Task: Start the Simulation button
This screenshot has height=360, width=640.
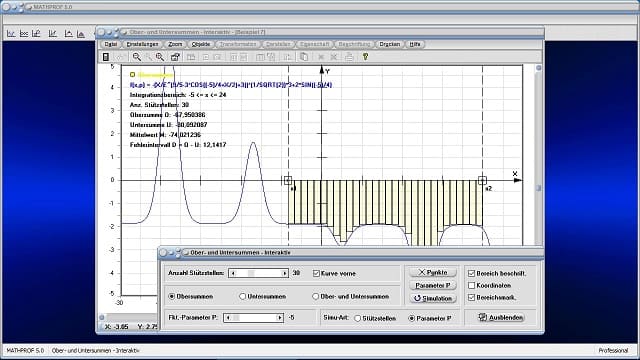Action: (433, 298)
